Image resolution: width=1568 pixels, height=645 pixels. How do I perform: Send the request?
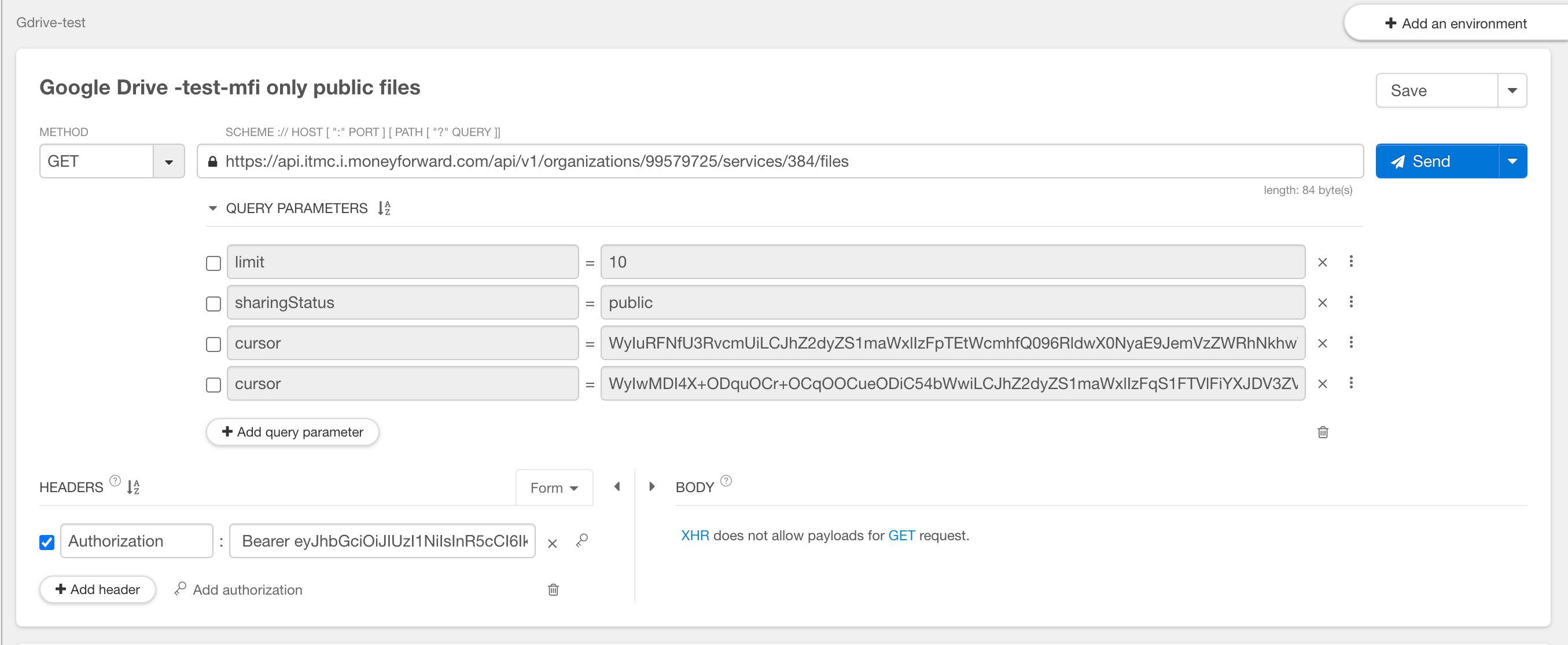(x=1437, y=162)
